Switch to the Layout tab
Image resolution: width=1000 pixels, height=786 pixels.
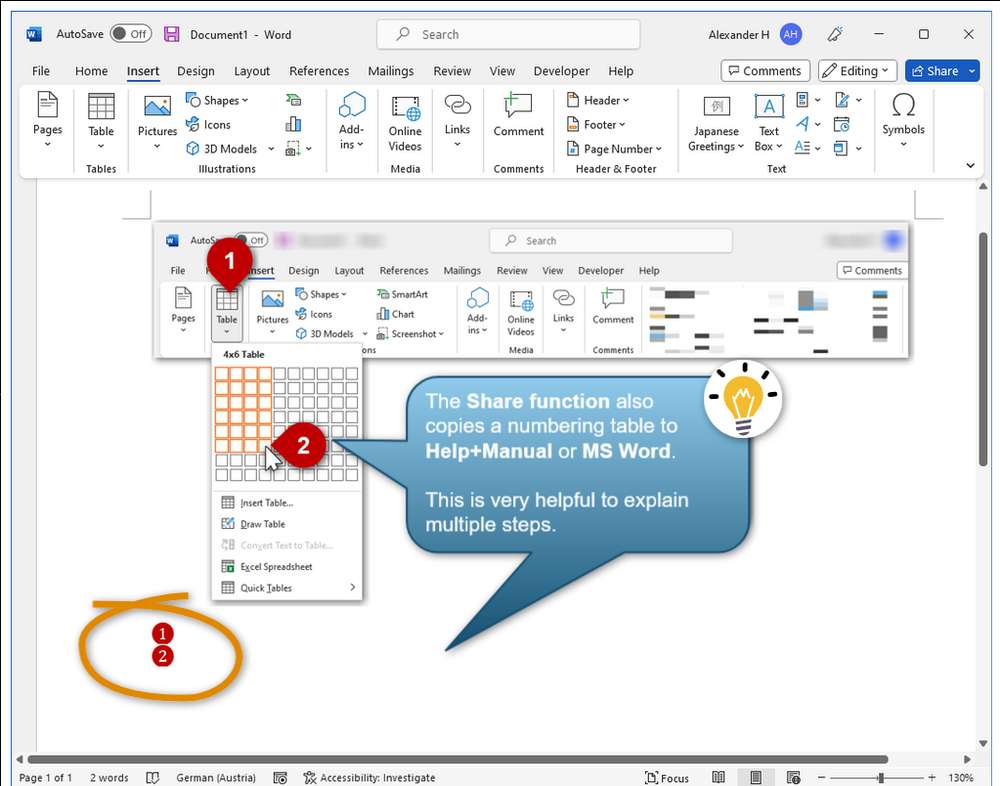pyautogui.click(x=252, y=71)
